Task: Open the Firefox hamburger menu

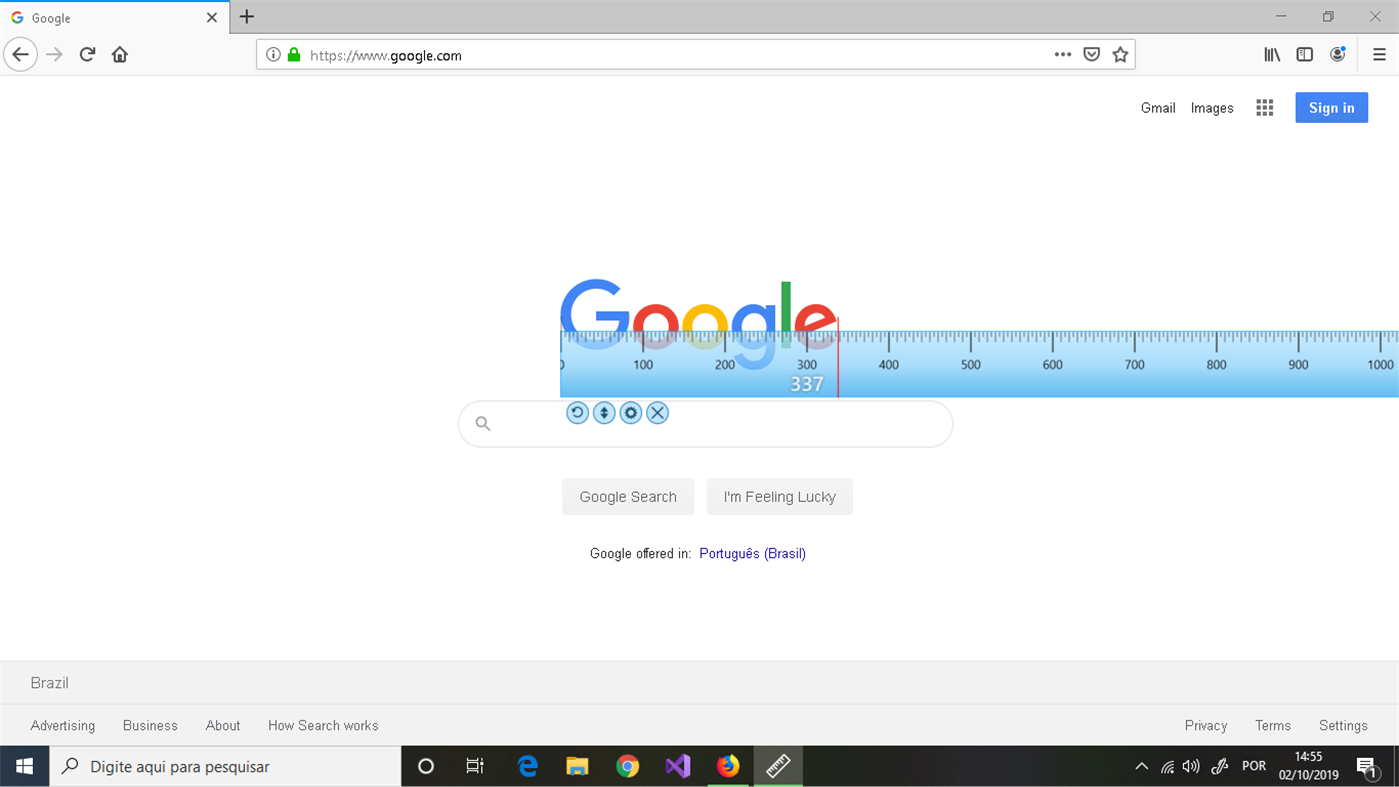Action: tap(1379, 55)
